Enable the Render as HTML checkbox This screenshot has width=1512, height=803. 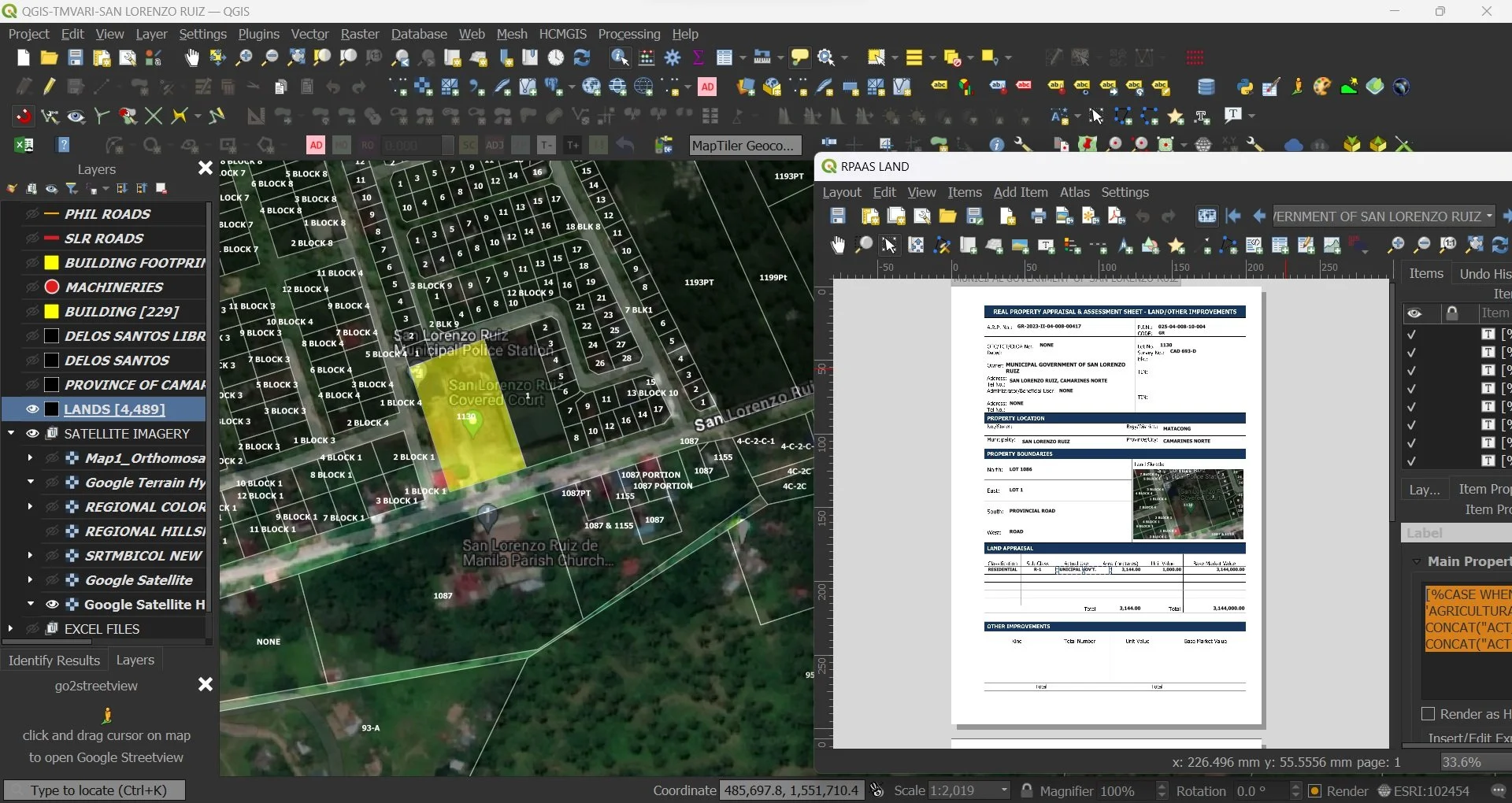[1428, 714]
